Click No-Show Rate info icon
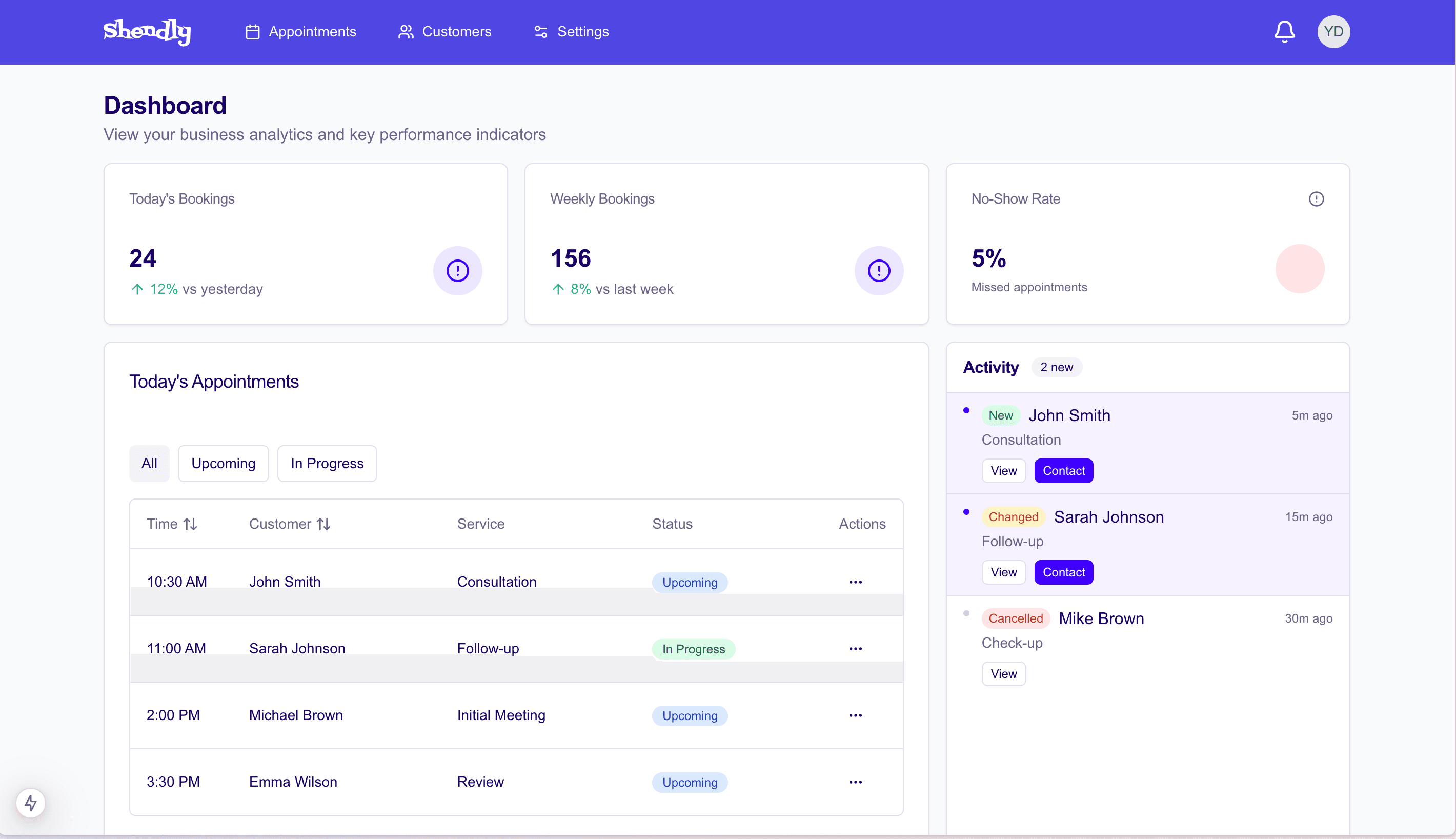Viewport: 1456px width, 839px height. tap(1316, 199)
